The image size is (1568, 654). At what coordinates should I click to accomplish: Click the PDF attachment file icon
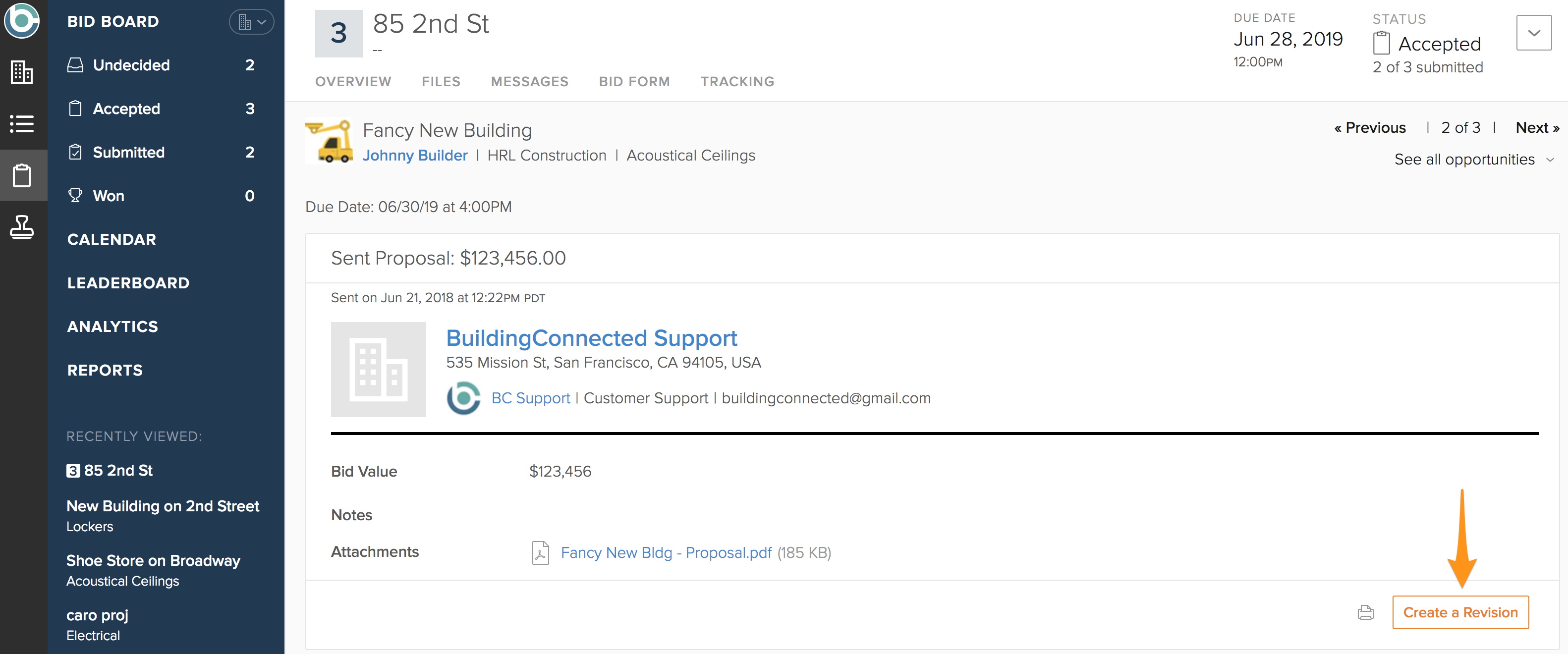pyautogui.click(x=540, y=552)
